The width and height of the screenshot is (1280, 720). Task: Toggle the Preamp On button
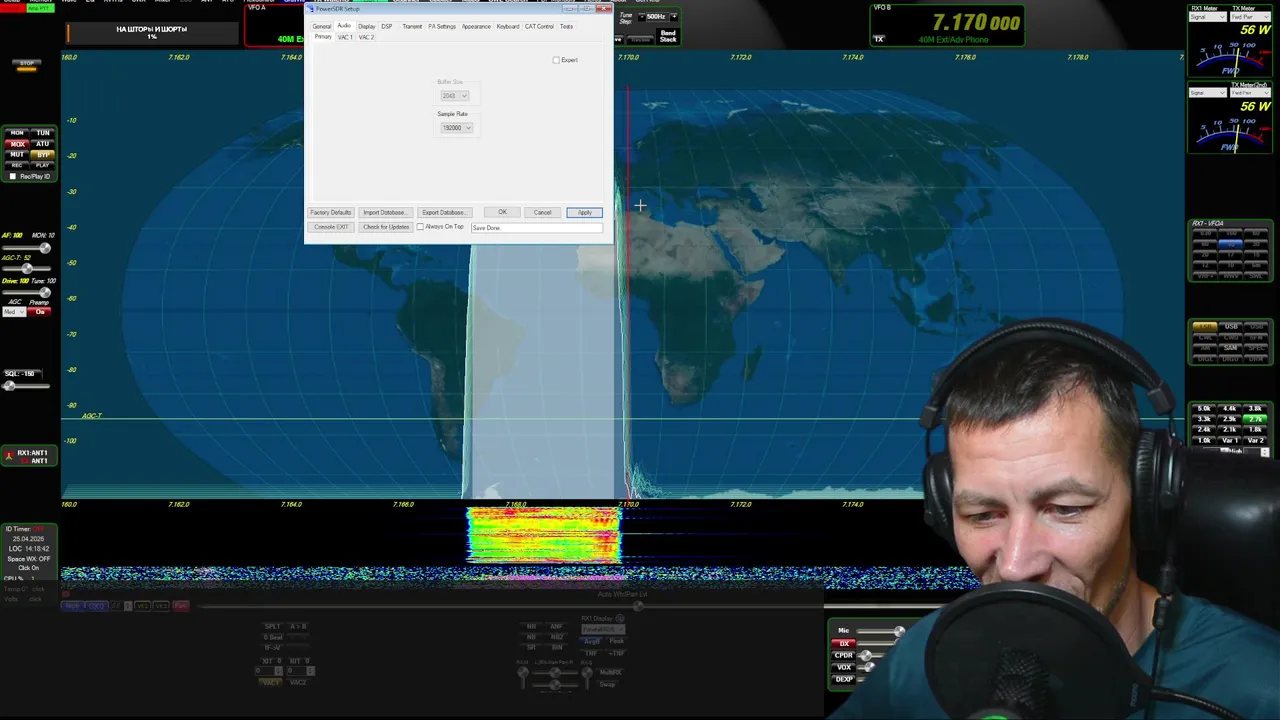point(40,312)
